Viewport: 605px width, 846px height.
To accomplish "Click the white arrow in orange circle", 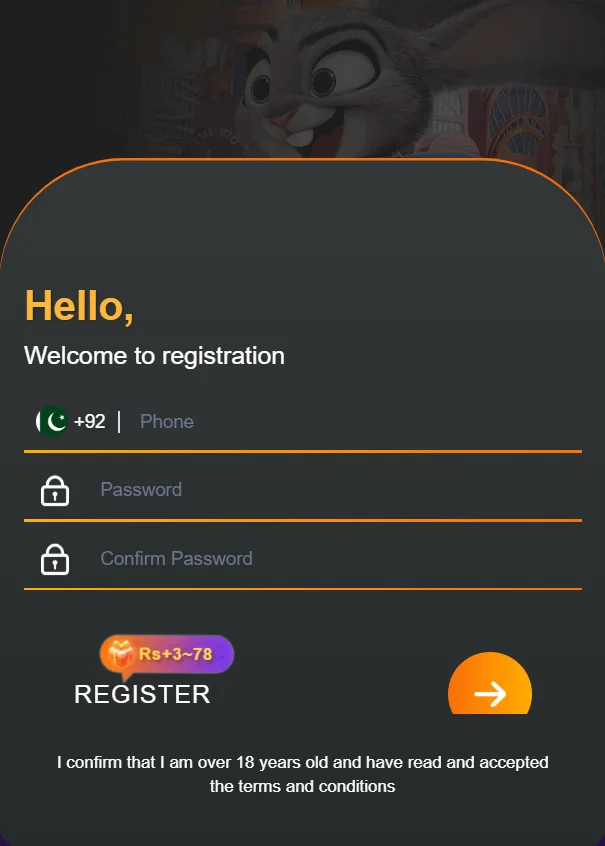I will pyautogui.click(x=490, y=694).
